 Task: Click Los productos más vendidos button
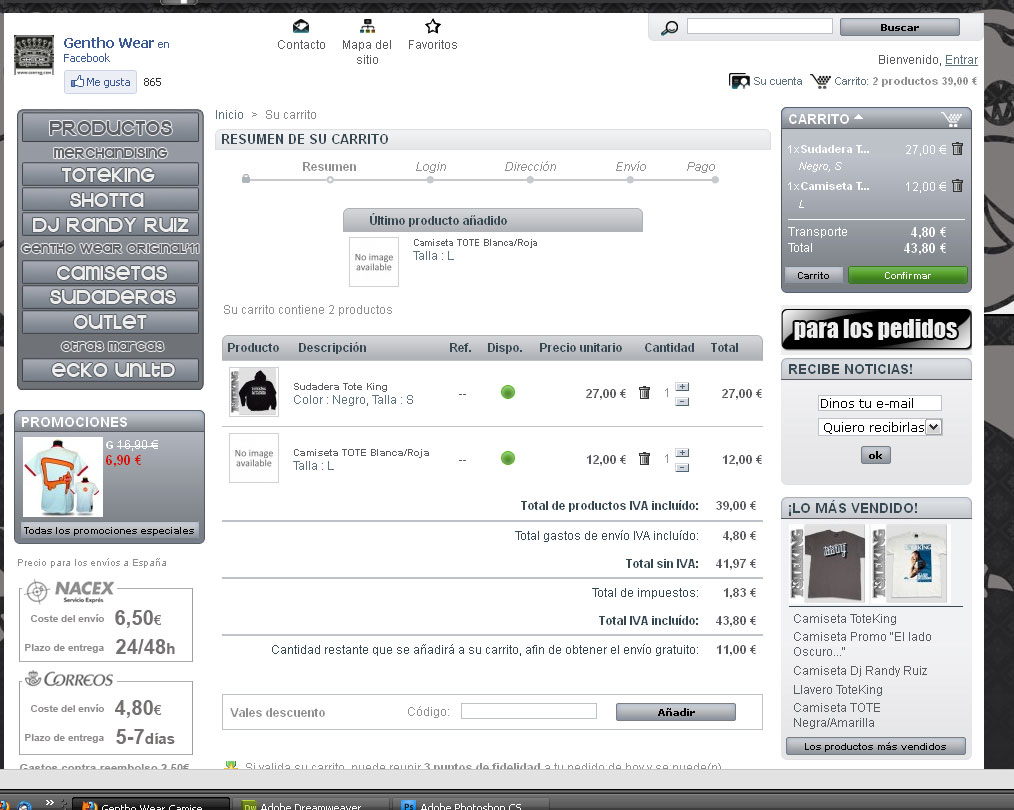coord(876,747)
